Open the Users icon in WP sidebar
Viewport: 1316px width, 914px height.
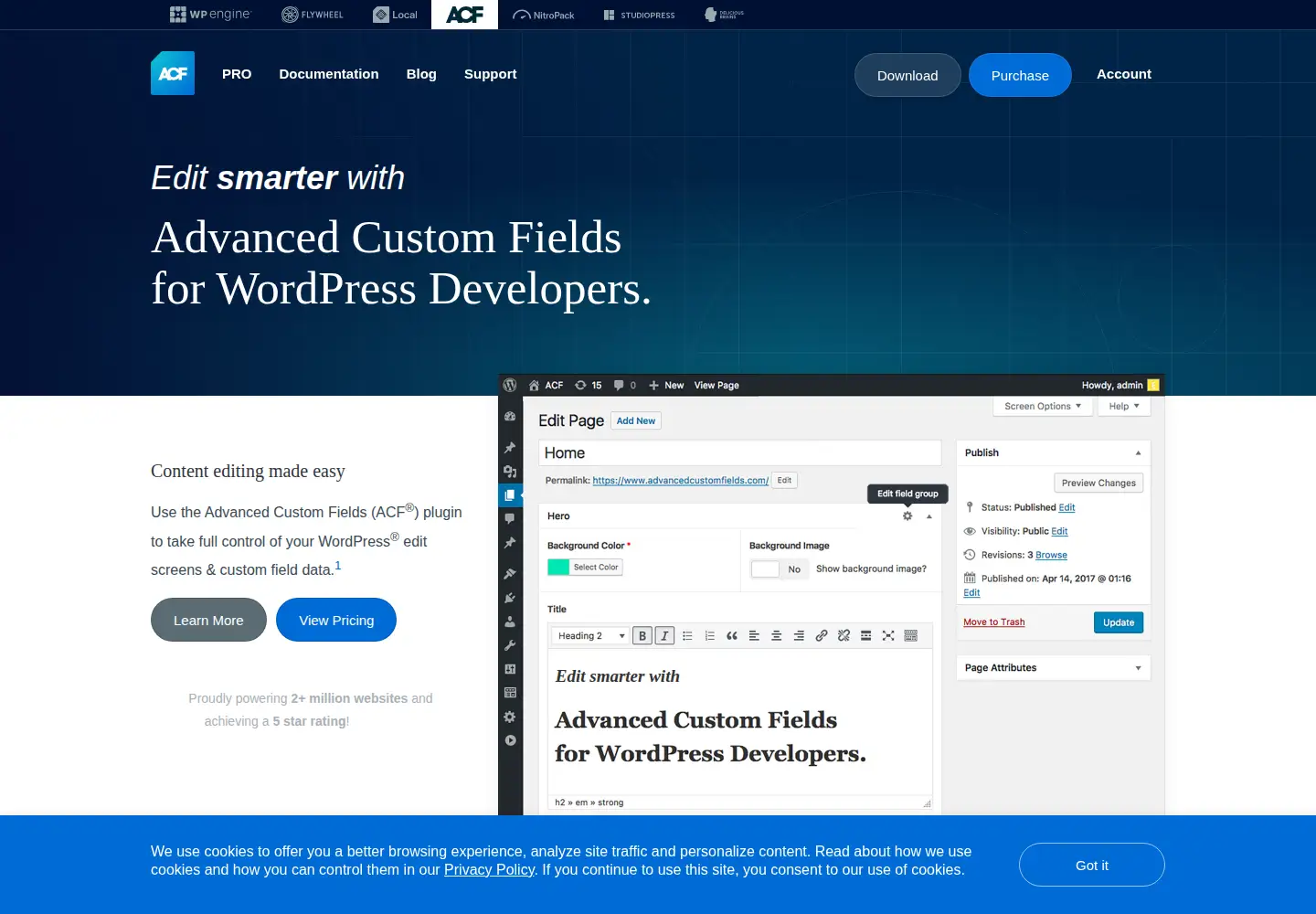click(510, 622)
